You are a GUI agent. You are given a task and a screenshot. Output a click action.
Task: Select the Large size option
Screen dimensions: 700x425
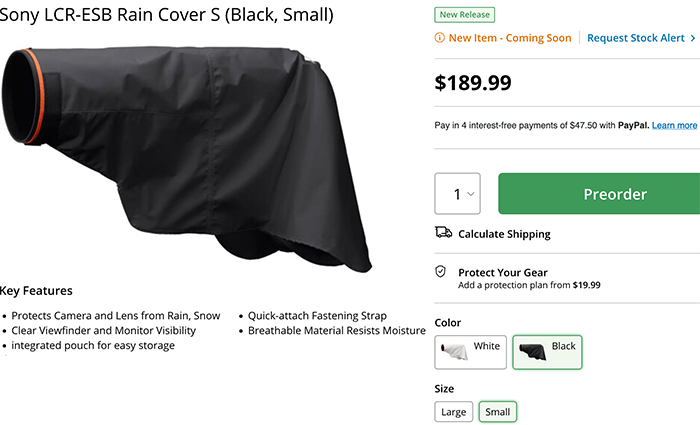tap(453, 411)
